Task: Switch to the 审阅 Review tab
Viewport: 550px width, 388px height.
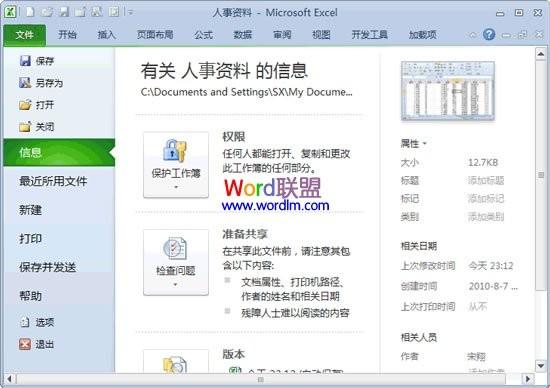Action: click(x=282, y=35)
